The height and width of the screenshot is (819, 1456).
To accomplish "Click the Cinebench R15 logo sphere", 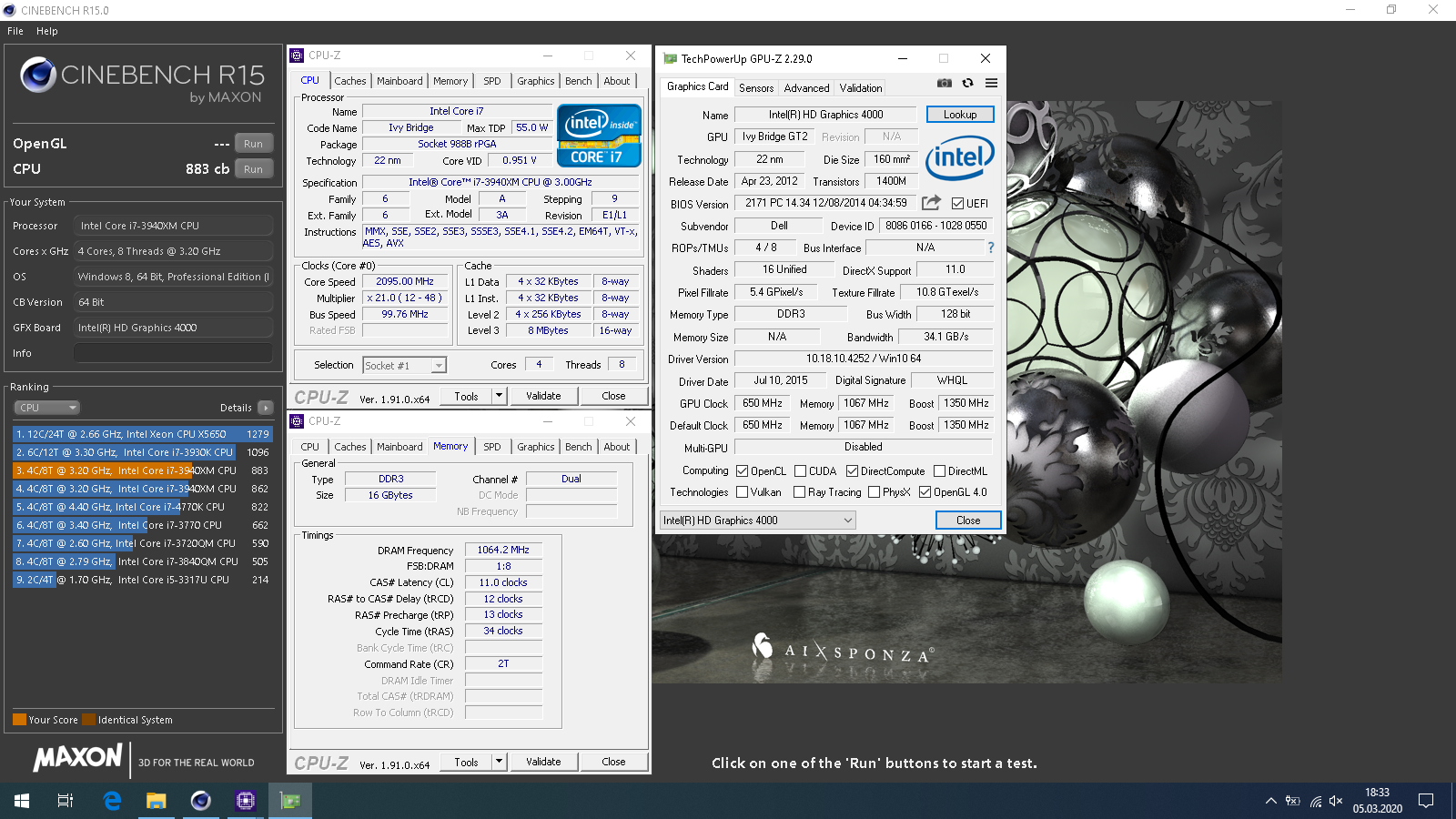I will (38, 75).
